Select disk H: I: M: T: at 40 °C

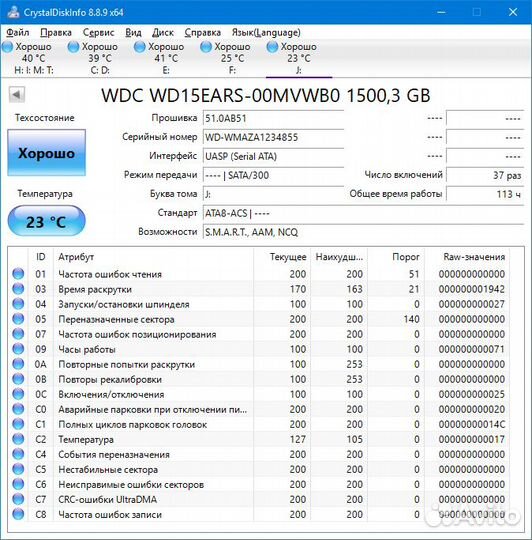[x=33, y=58]
